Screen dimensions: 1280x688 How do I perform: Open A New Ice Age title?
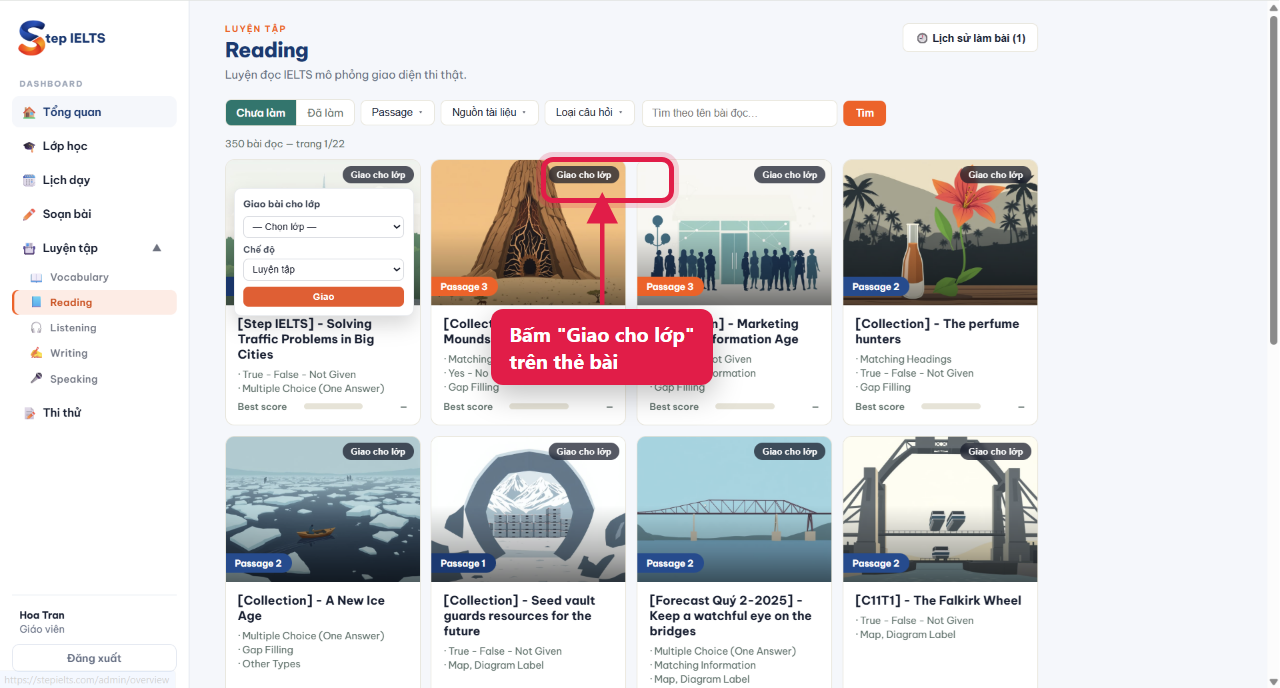coord(311,608)
